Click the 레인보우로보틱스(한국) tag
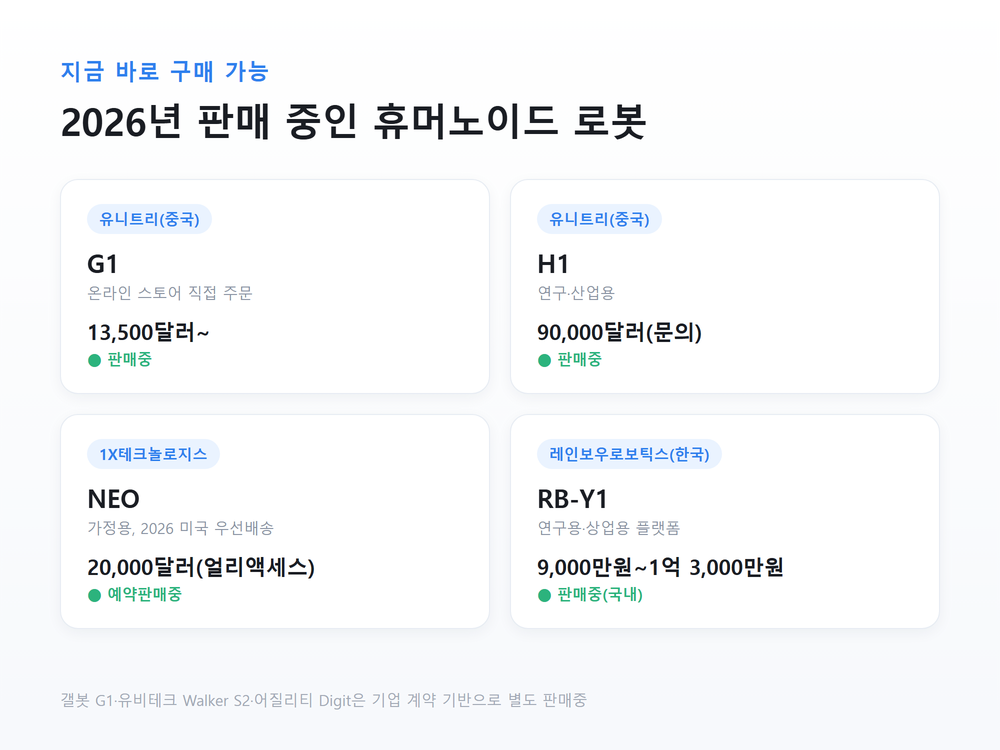The image size is (1000, 750). 629,454
